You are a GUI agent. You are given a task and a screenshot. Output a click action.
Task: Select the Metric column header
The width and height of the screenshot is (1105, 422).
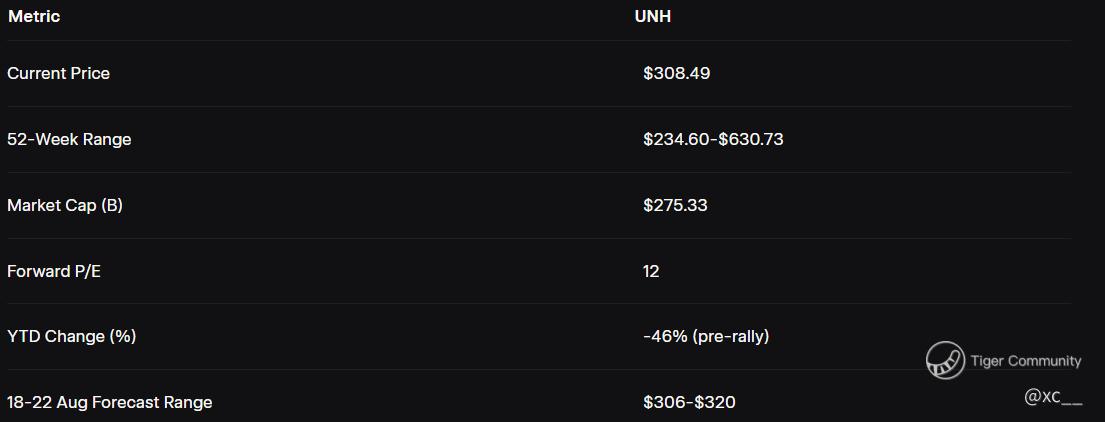click(x=34, y=16)
